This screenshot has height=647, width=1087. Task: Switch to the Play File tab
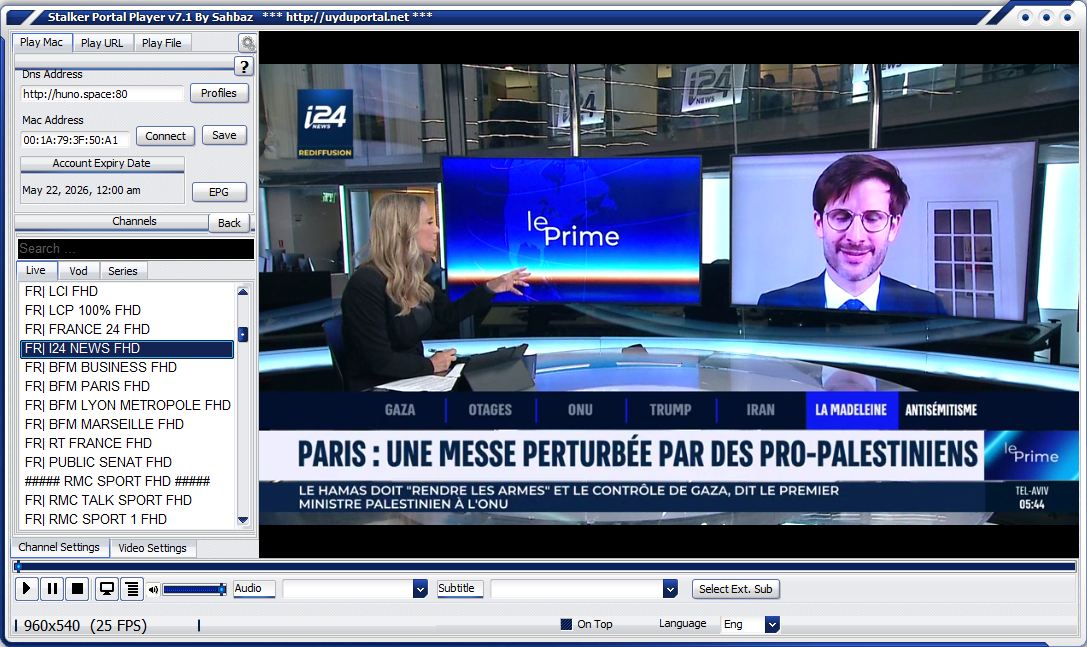click(162, 43)
